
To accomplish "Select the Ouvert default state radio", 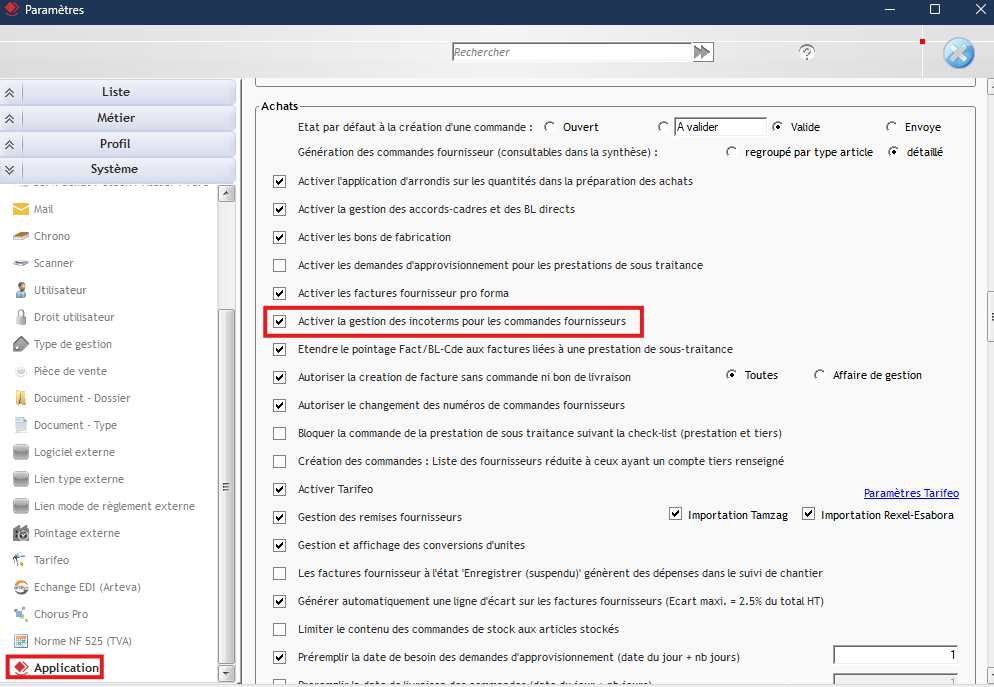I will 549,128.
